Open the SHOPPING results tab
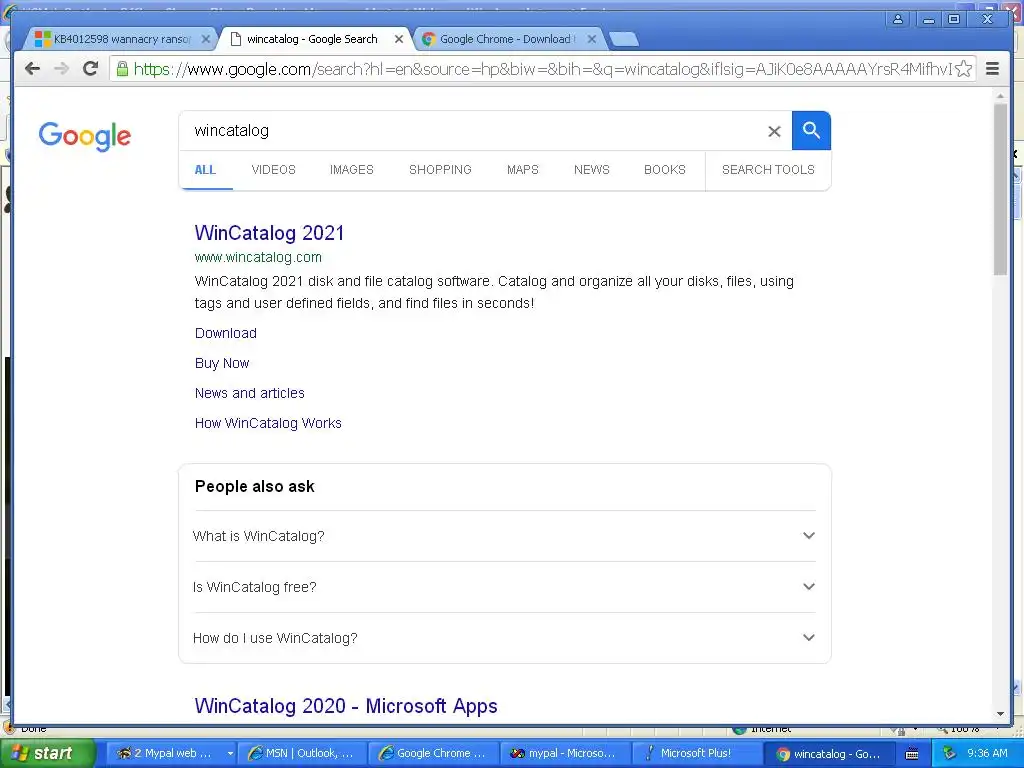 (x=440, y=170)
